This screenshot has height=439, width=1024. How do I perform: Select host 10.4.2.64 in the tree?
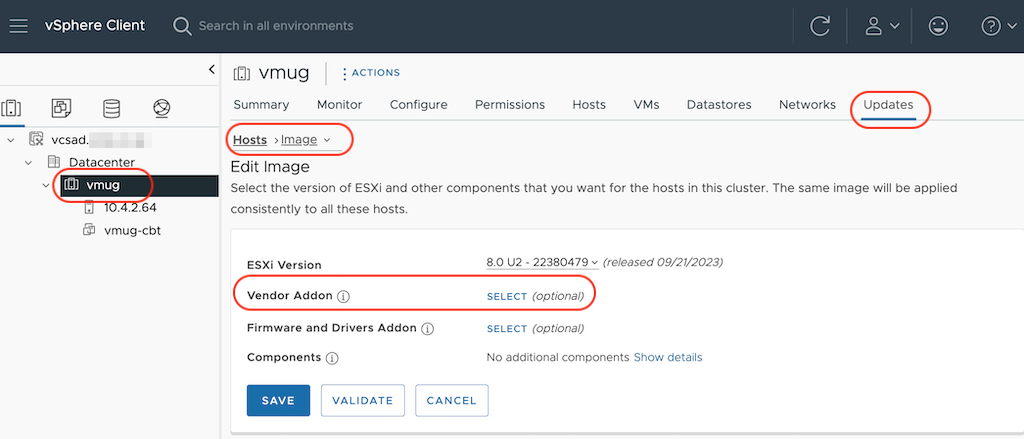pos(130,208)
